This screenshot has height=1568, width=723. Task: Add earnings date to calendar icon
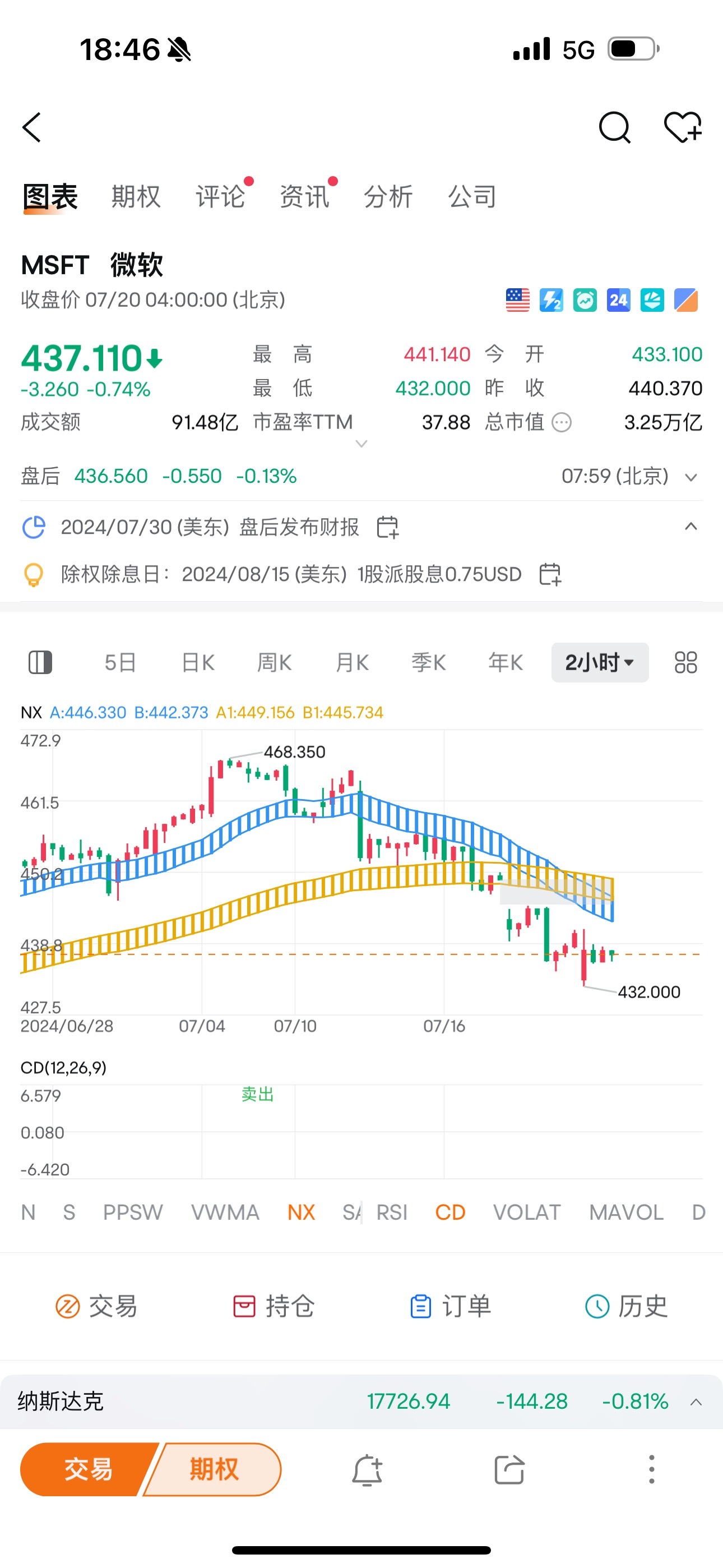pyautogui.click(x=387, y=527)
